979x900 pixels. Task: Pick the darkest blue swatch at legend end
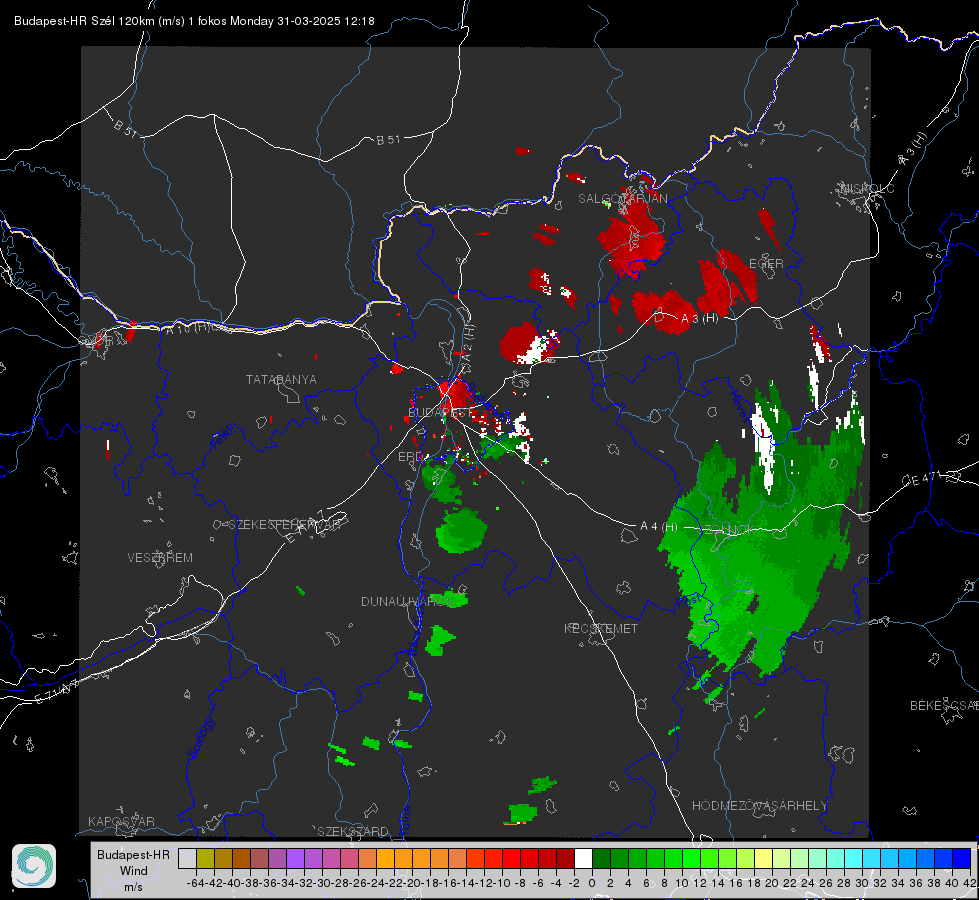pyautogui.click(x=962, y=859)
